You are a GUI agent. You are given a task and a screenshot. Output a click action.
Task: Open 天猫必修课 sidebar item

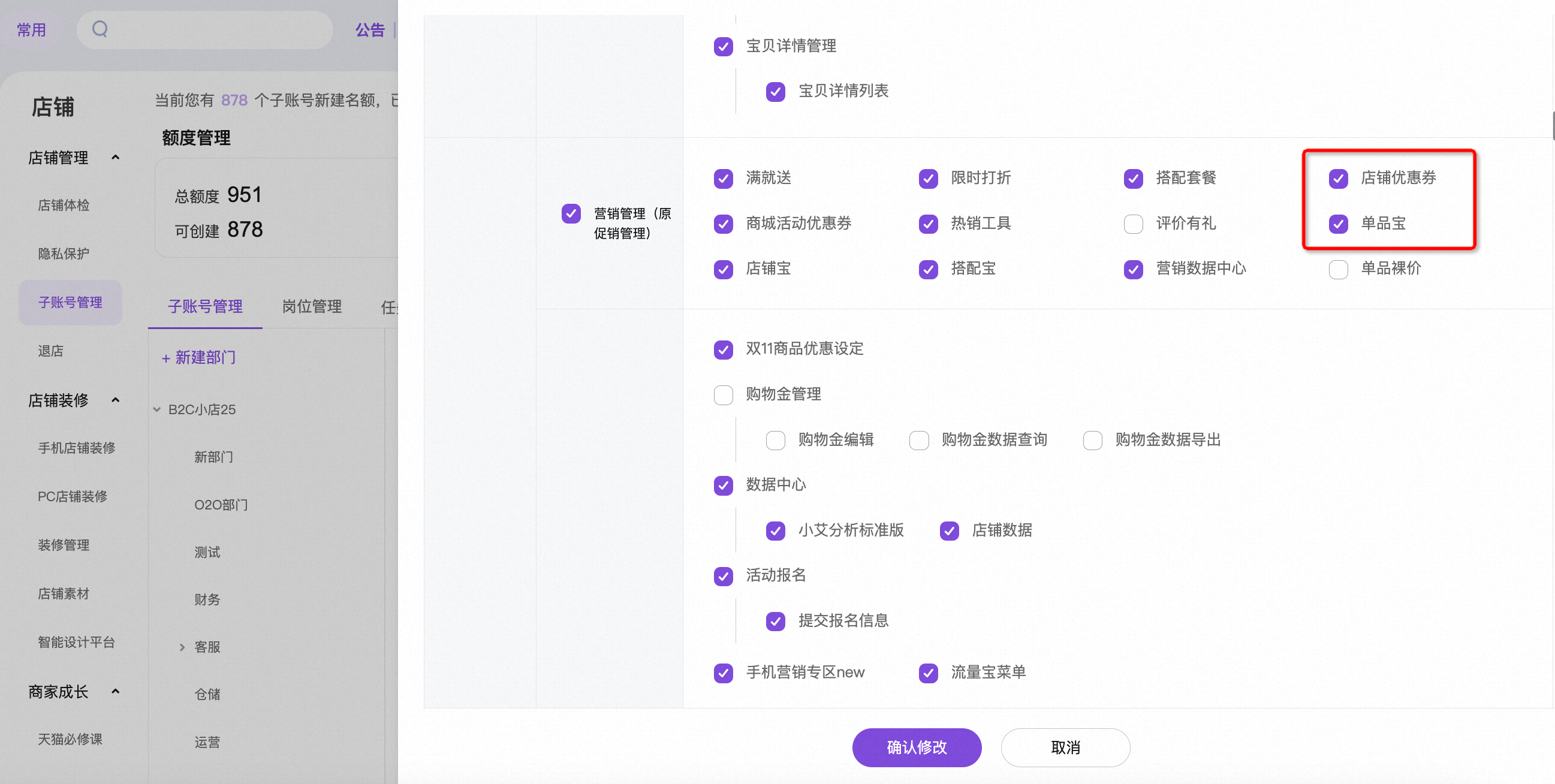[70, 738]
